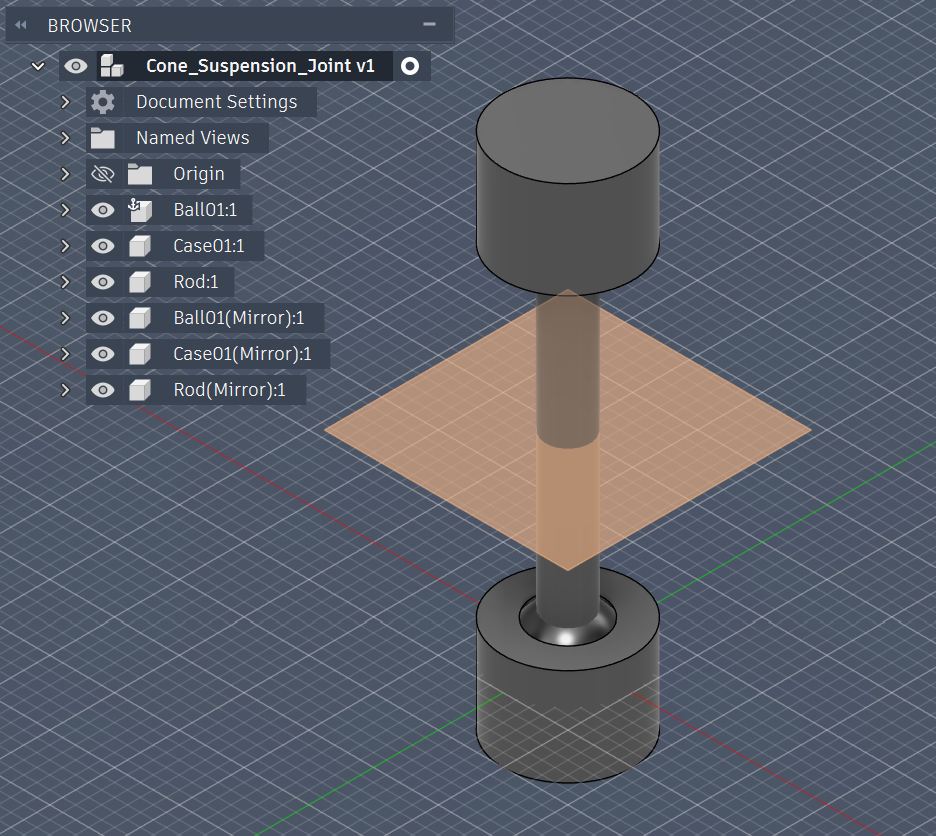
Task: Toggle visibility of Rod(Mirror):1
Action: [103, 389]
